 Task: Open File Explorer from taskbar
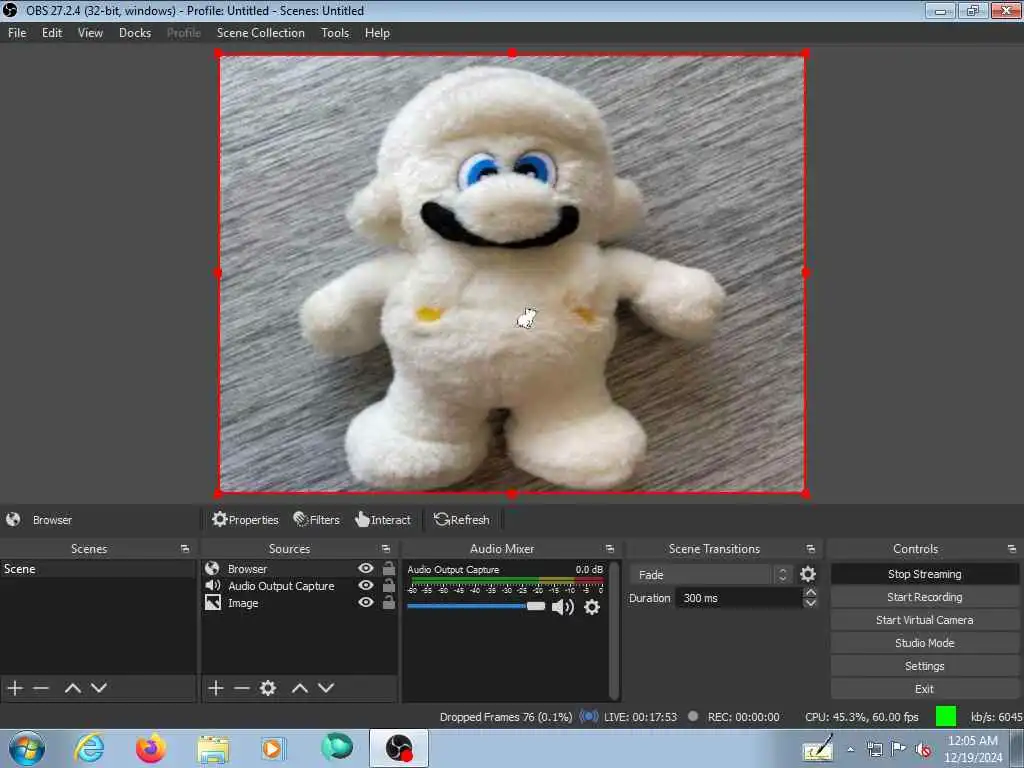click(213, 748)
